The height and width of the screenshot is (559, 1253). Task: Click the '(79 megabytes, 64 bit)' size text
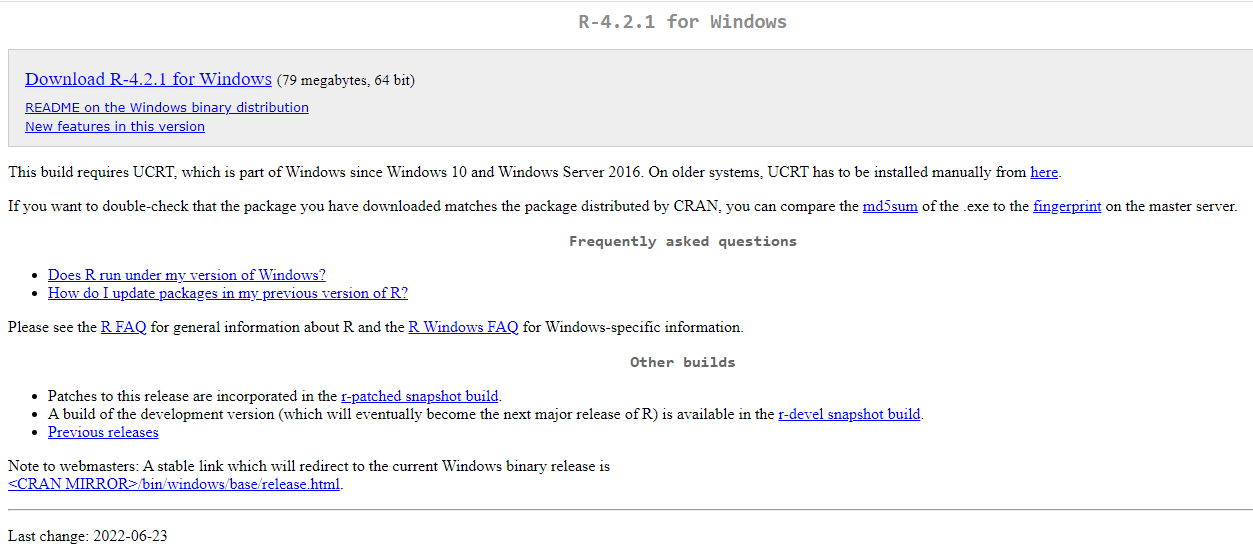(x=346, y=80)
